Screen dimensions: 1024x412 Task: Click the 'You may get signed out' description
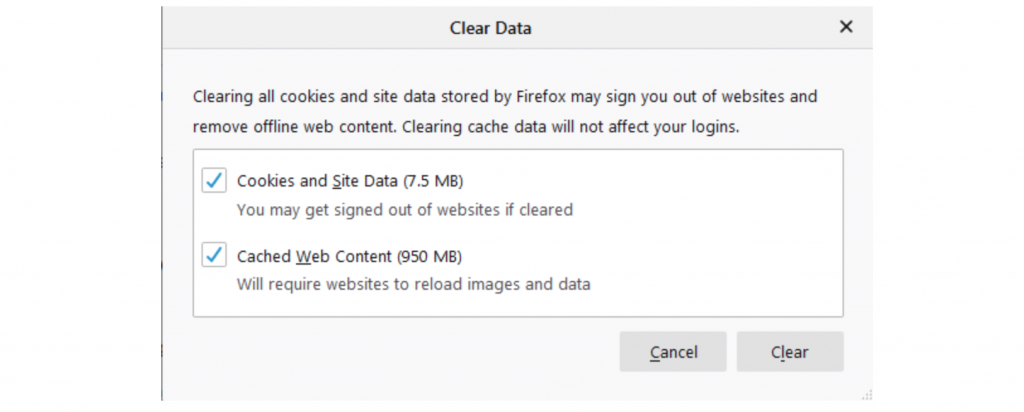404,210
